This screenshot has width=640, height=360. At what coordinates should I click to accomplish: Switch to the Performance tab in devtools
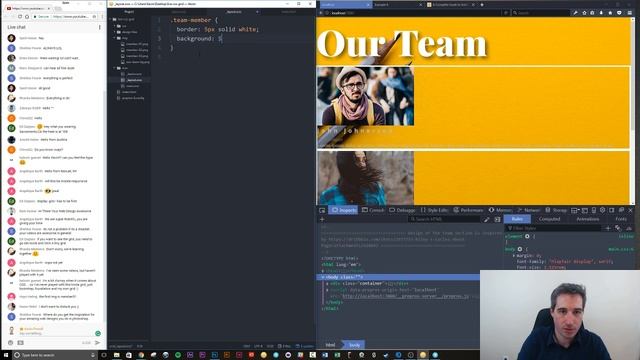pos(468,210)
